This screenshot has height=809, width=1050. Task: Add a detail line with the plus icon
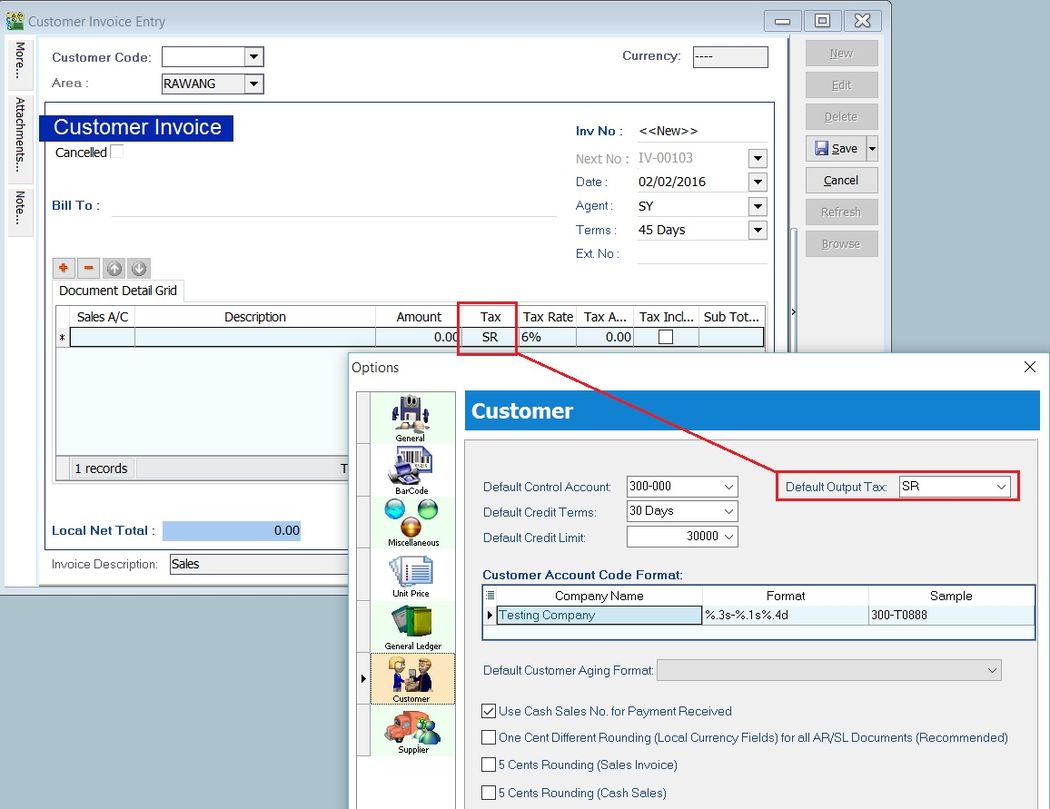[x=62, y=268]
